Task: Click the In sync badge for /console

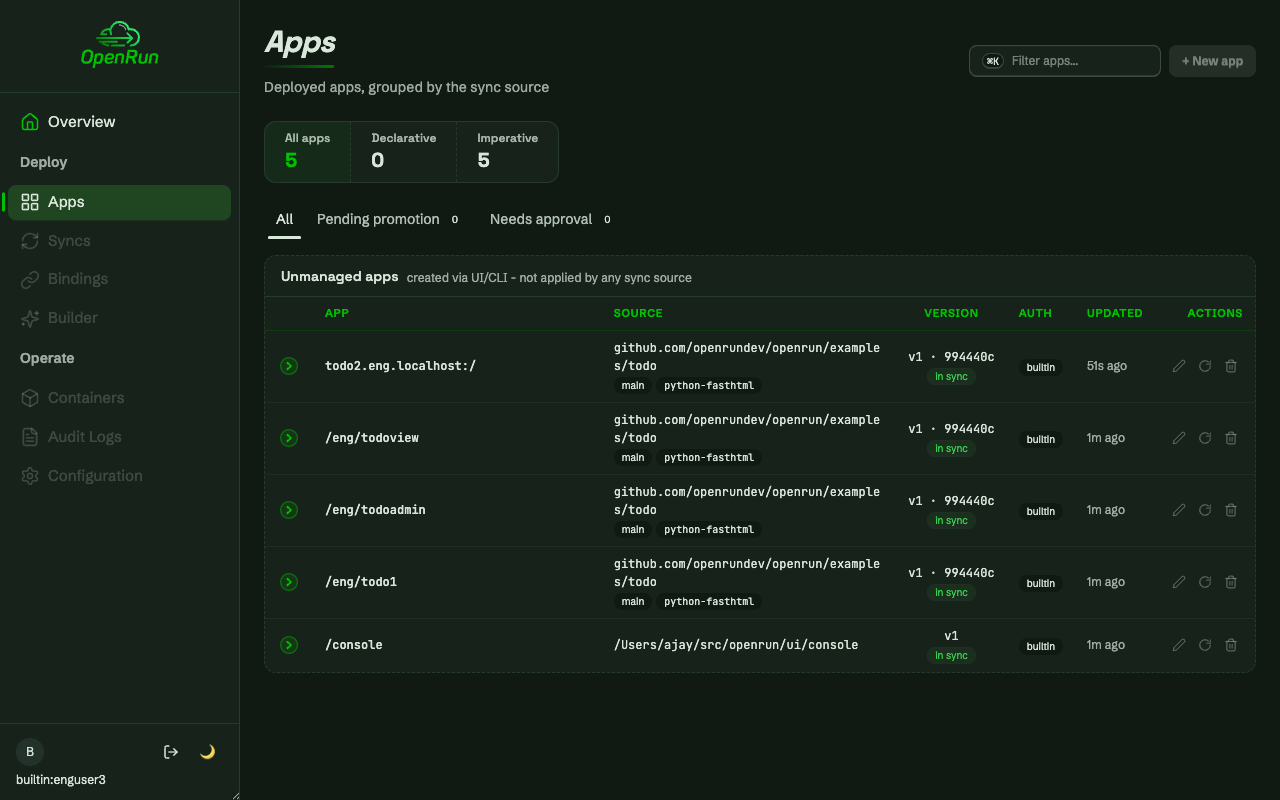Action: coord(951,656)
